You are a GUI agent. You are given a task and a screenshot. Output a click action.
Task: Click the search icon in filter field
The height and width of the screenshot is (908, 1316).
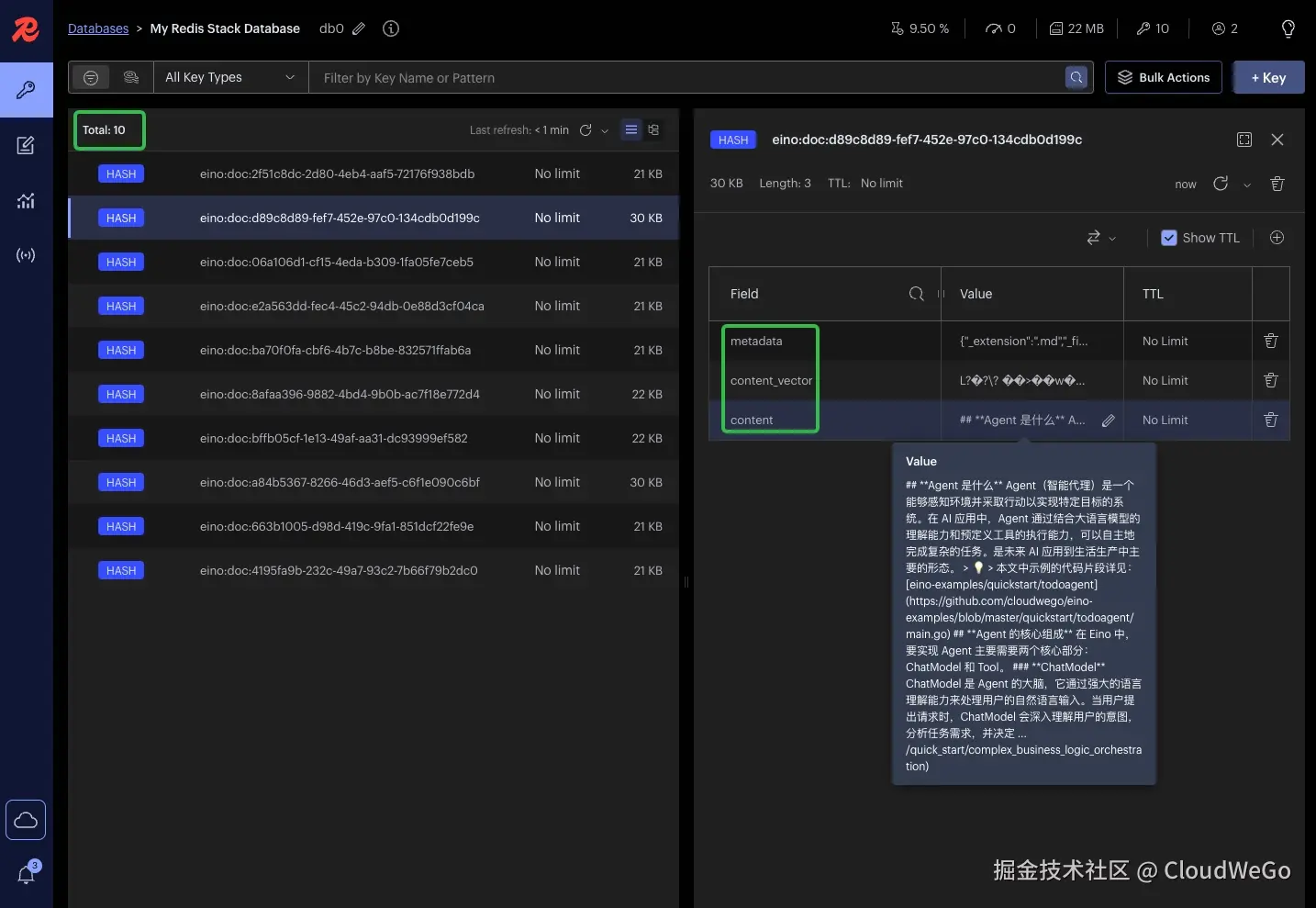point(1076,77)
